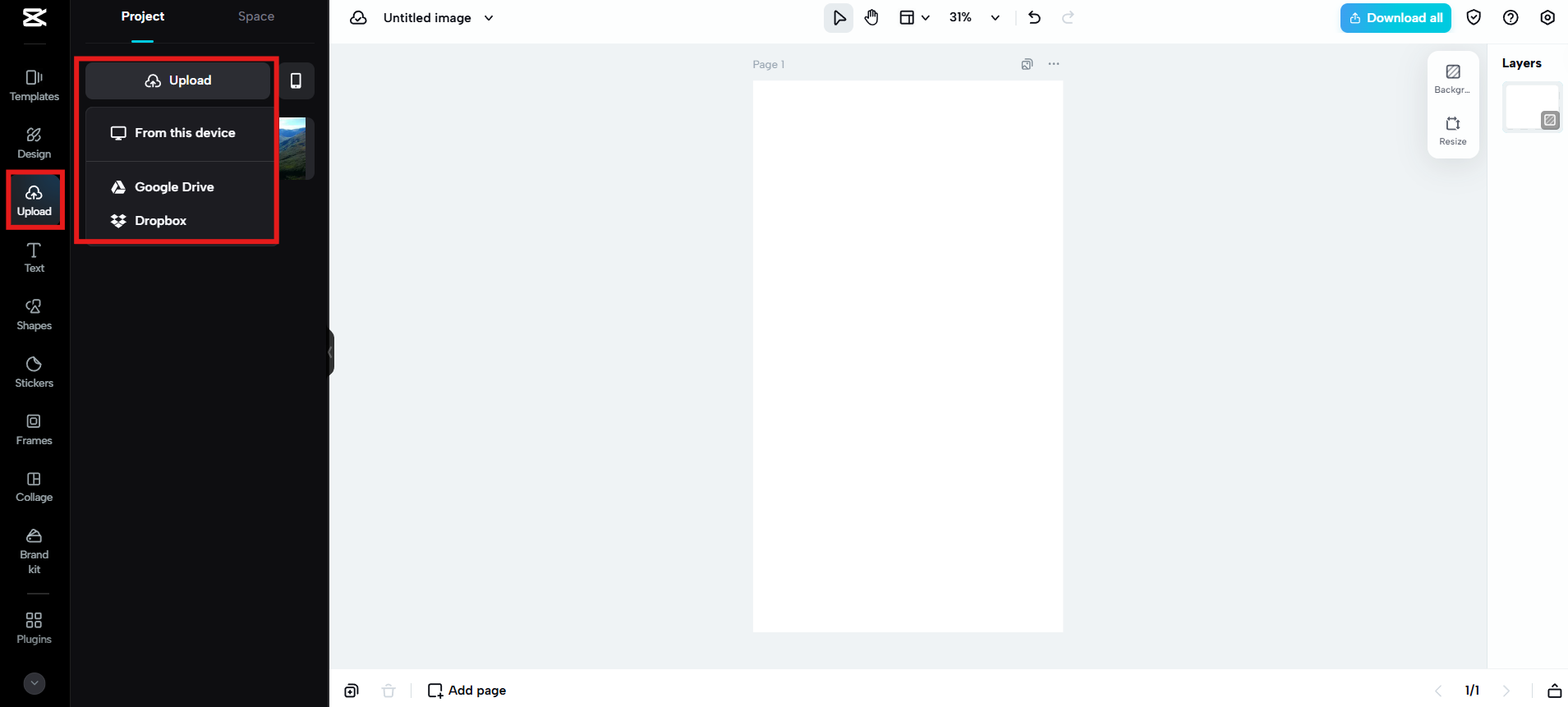This screenshot has height=707, width=1568.
Task: Duplicate Page 1 using the copy icon
Action: pos(1027,64)
